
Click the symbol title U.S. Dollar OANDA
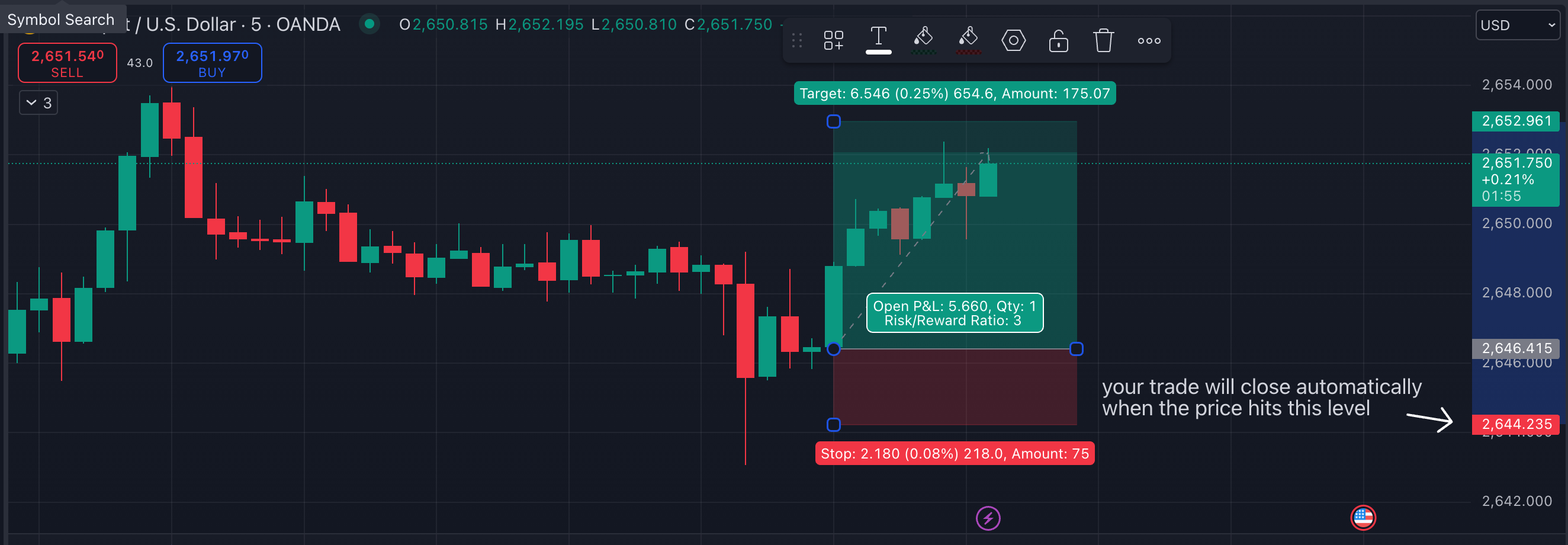point(232,24)
